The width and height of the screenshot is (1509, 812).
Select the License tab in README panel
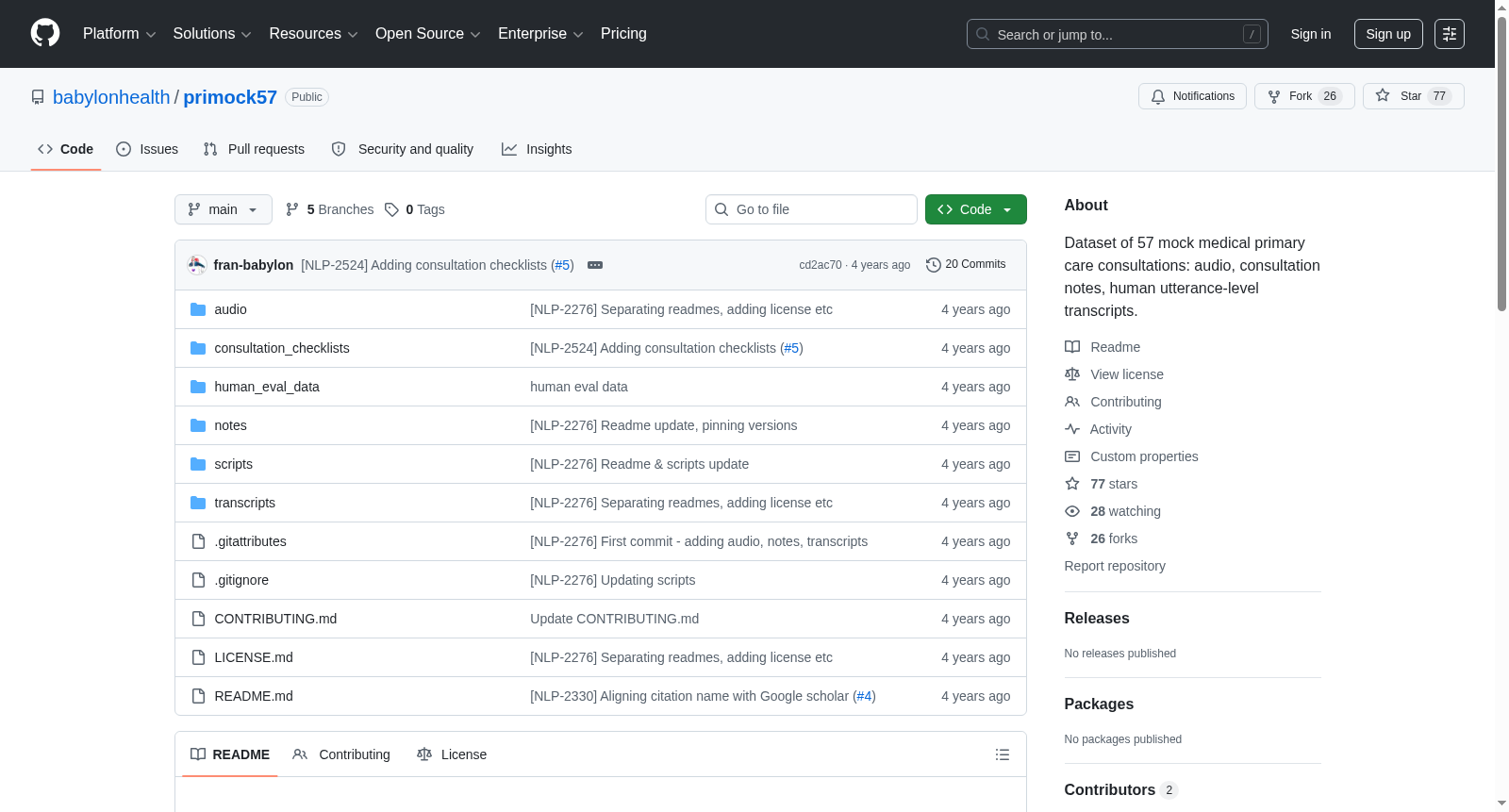pyautogui.click(x=452, y=754)
